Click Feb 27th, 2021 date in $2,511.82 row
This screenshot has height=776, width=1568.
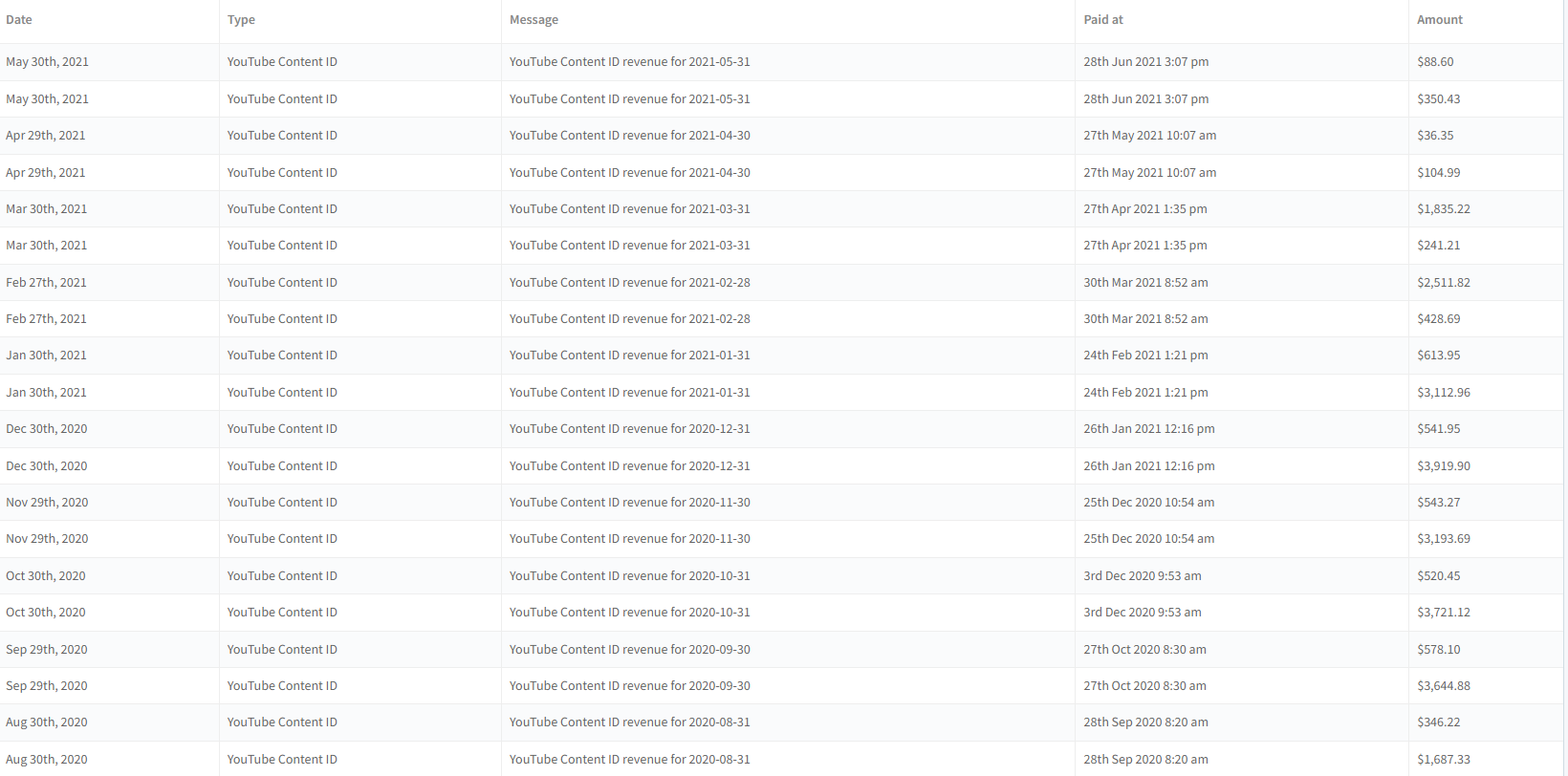46,283
